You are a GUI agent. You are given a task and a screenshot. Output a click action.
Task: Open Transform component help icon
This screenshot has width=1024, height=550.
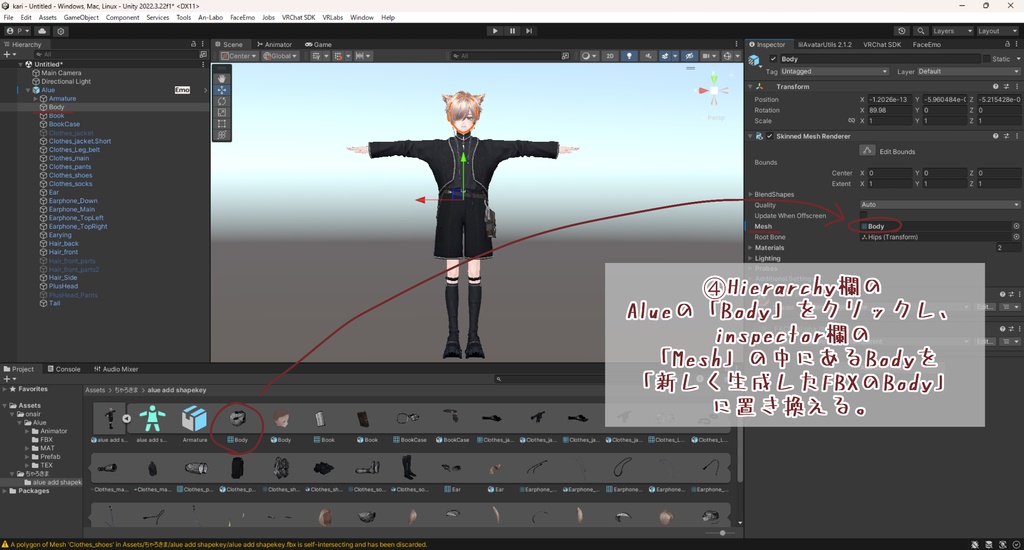coord(995,86)
